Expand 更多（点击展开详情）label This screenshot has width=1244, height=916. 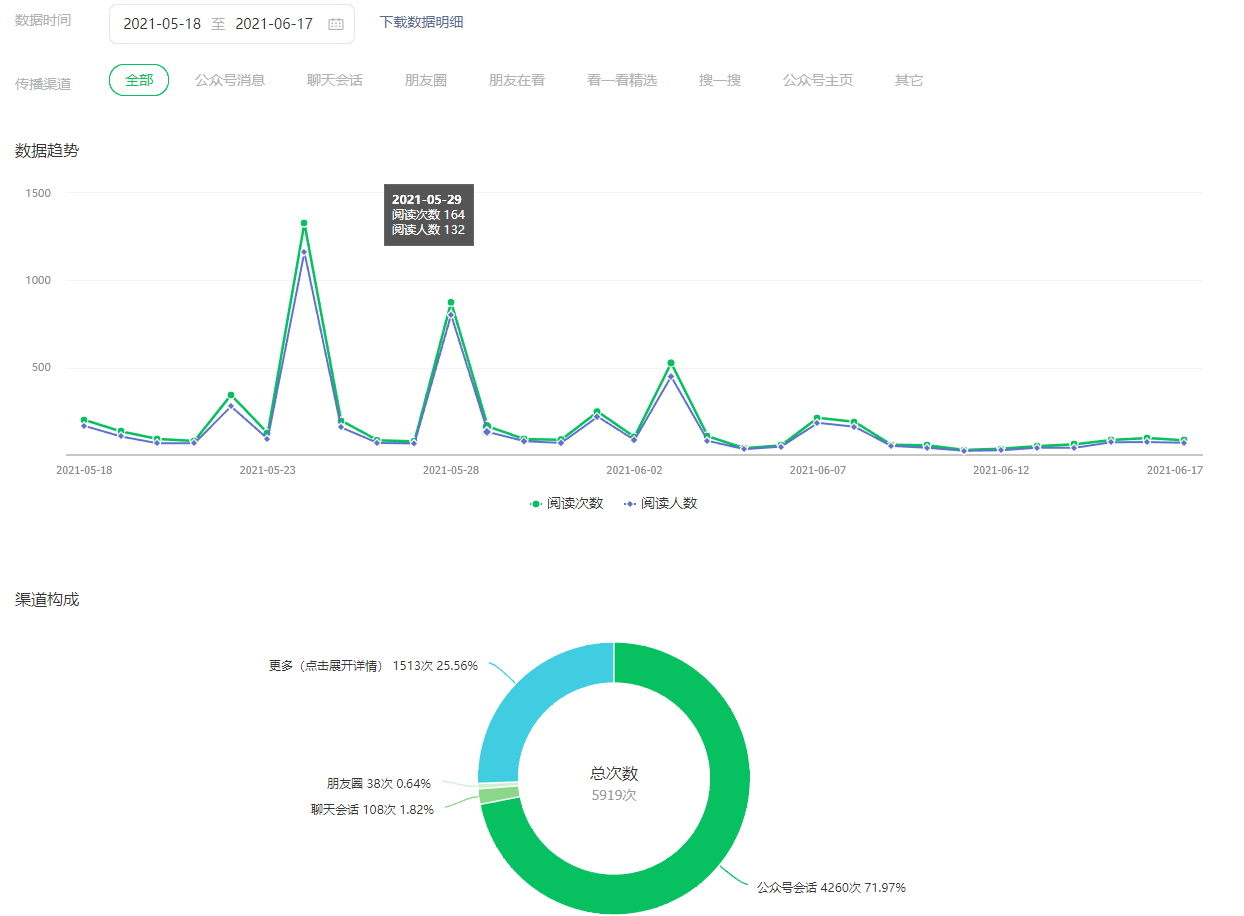coord(373,665)
